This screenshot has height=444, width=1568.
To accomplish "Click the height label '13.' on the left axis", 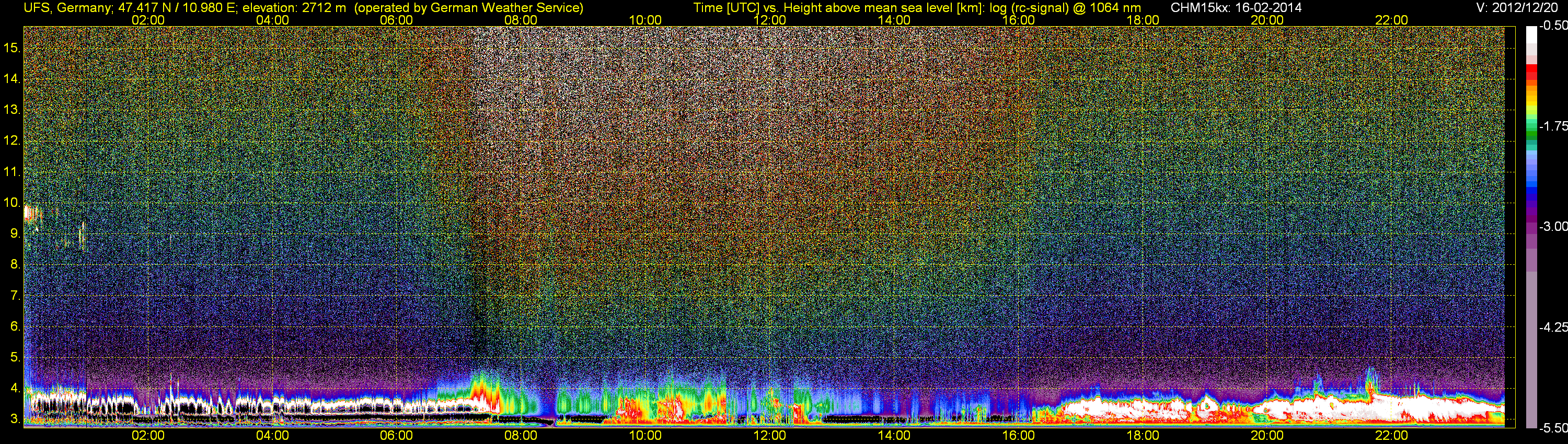I will pos(12,110).
